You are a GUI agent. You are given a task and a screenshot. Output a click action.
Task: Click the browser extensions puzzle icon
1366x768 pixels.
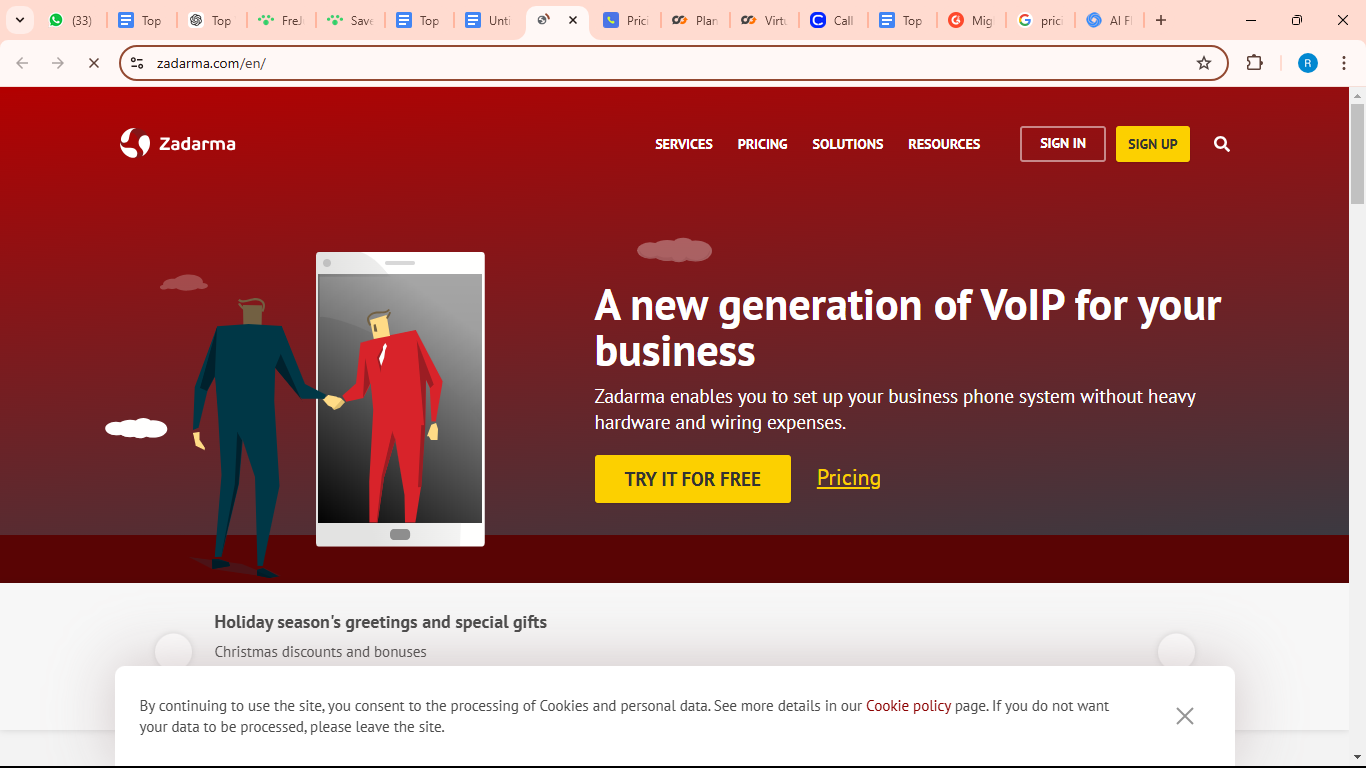[1254, 62]
